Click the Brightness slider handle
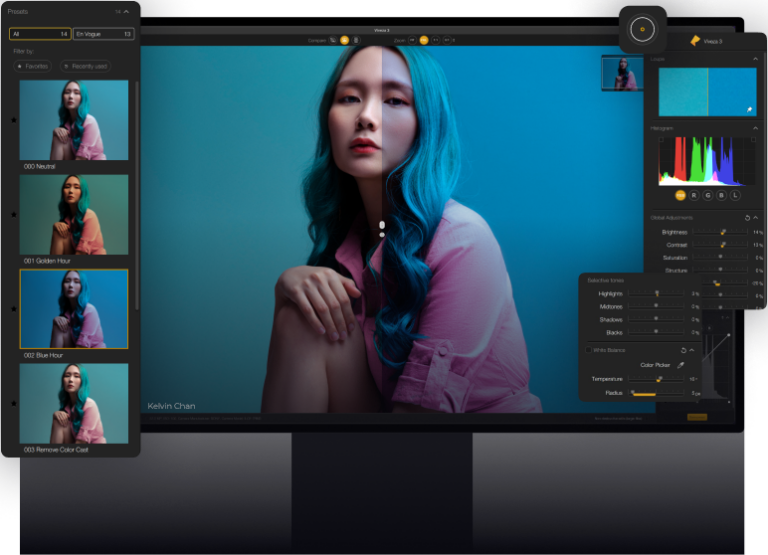The height and width of the screenshot is (555, 768). [722, 231]
